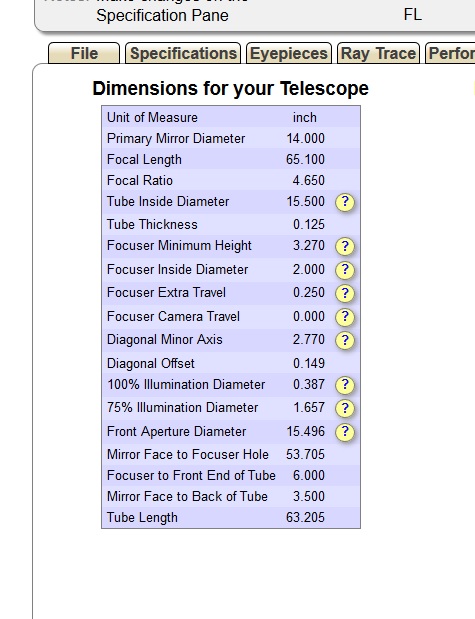Select the Unit of Measure inch value
The image size is (475, 619).
pyautogui.click(x=304, y=118)
